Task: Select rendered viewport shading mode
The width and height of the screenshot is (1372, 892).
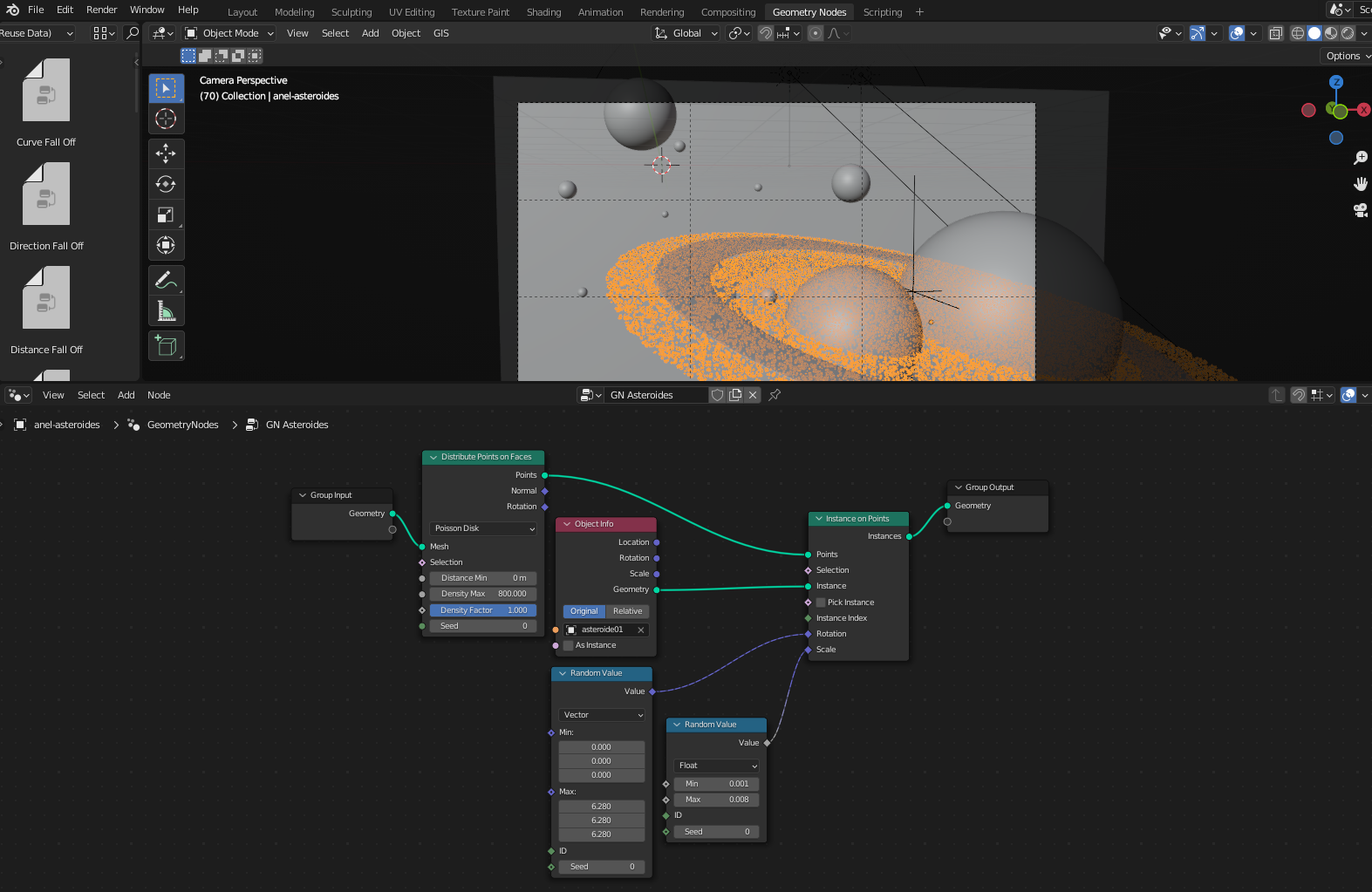Action: click(x=1348, y=33)
